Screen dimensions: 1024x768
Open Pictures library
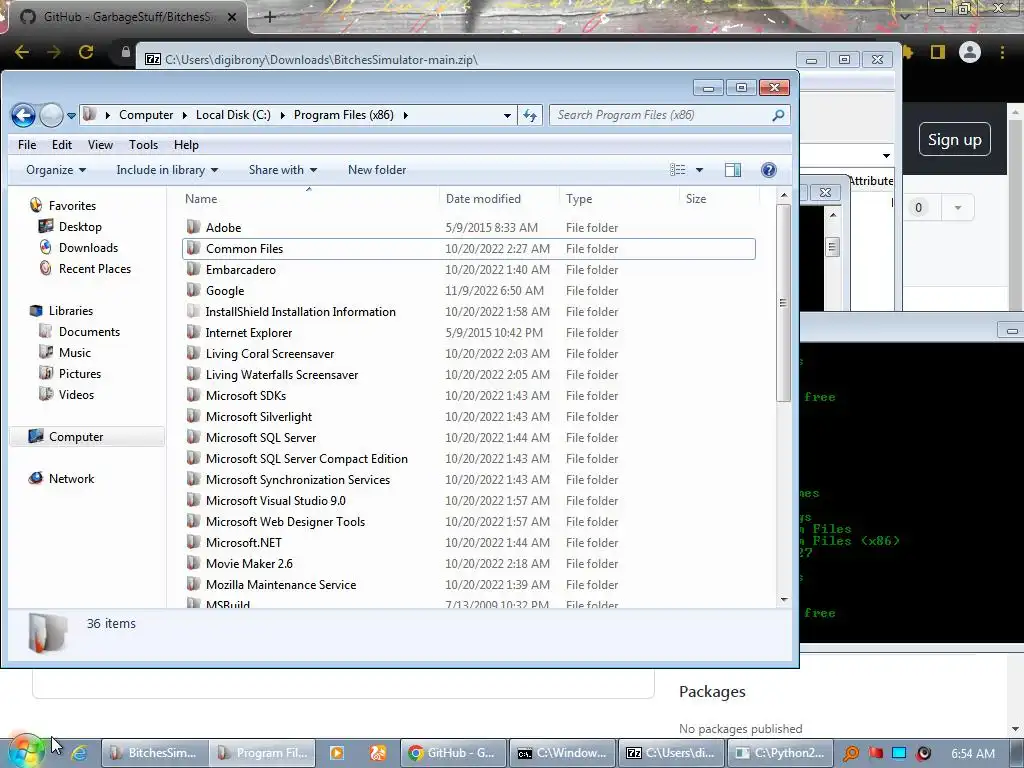click(x=80, y=374)
